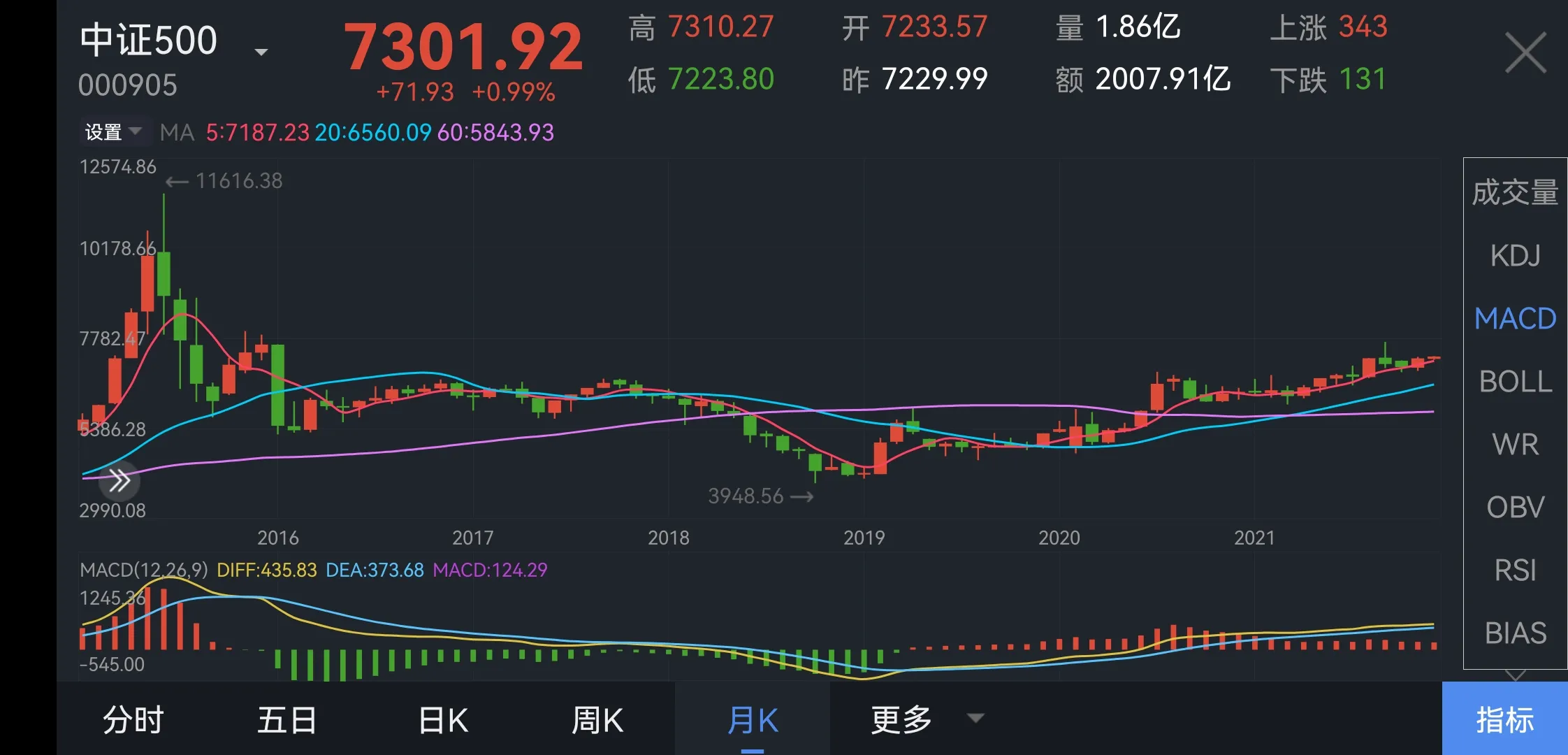Tap the 2019 year label on the axis
This screenshot has height=755, width=1568.
[864, 538]
